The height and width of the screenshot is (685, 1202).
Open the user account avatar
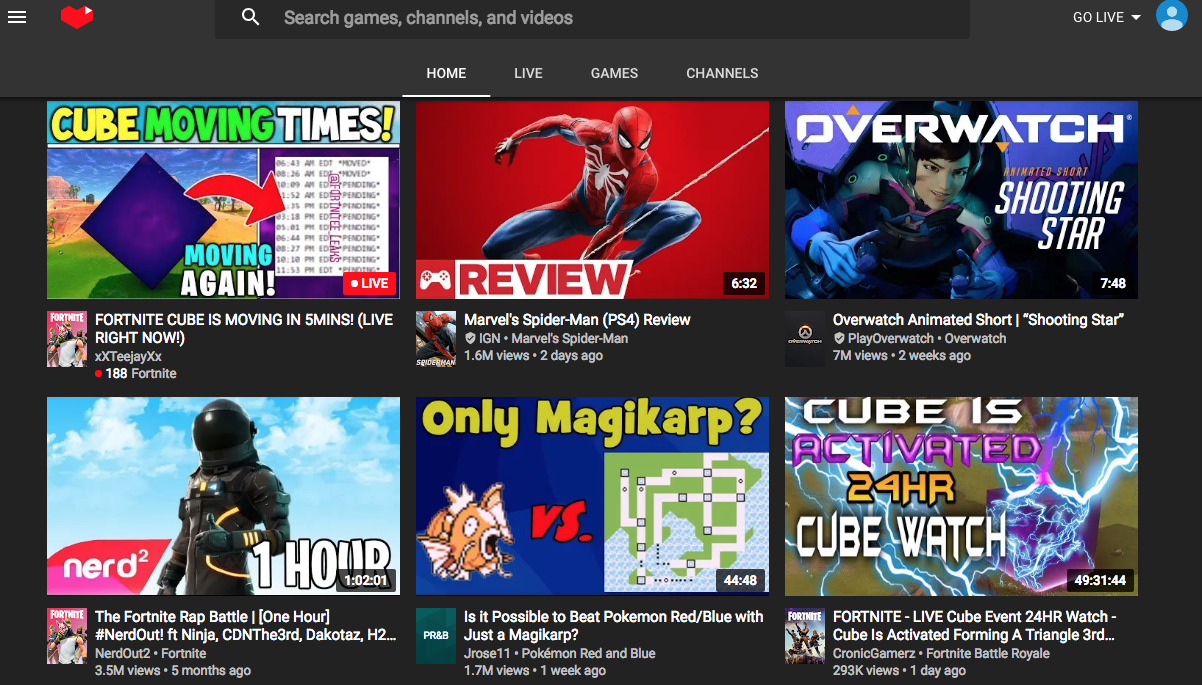click(1171, 15)
